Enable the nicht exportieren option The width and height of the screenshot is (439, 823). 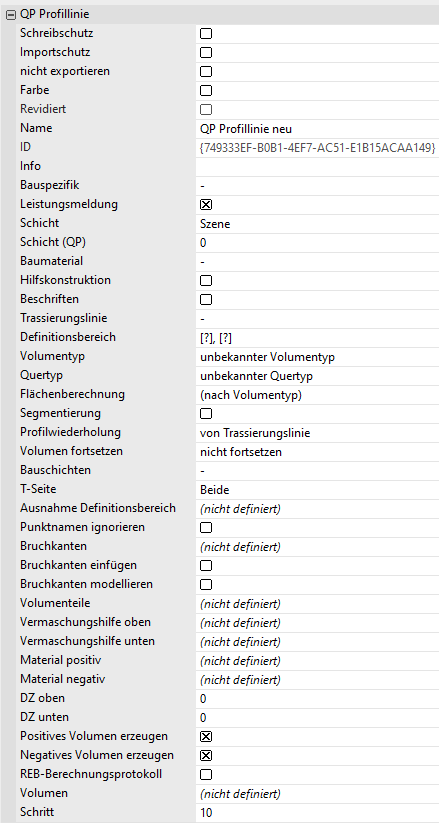[x=206, y=72]
